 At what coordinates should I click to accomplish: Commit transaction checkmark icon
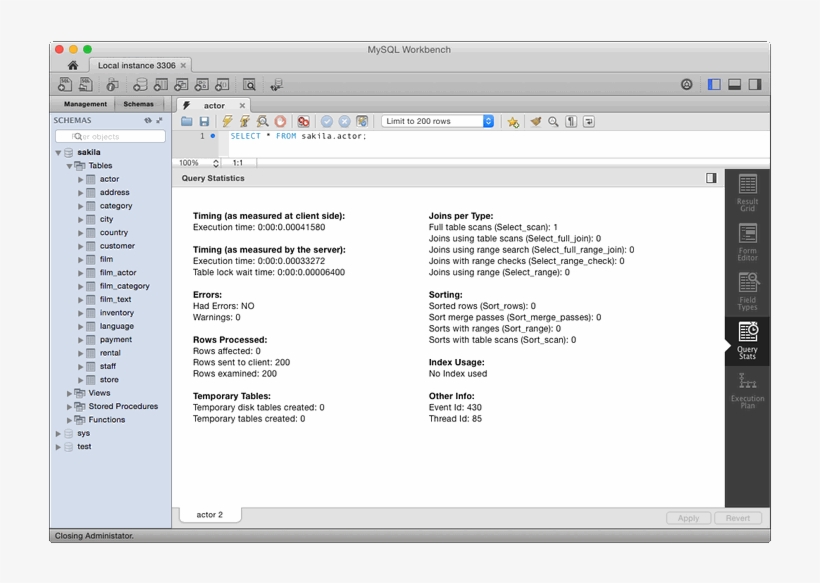(x=327, y=121)
